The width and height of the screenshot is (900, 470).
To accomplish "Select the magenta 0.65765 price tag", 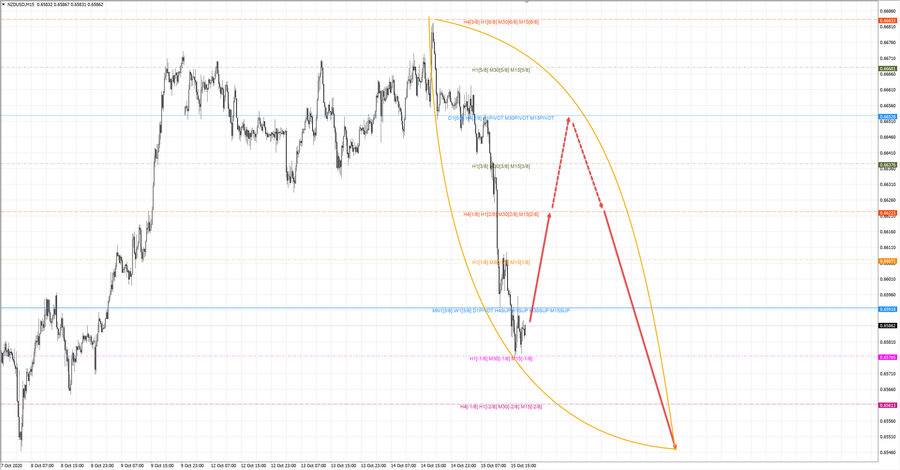I will coord(887,358).
